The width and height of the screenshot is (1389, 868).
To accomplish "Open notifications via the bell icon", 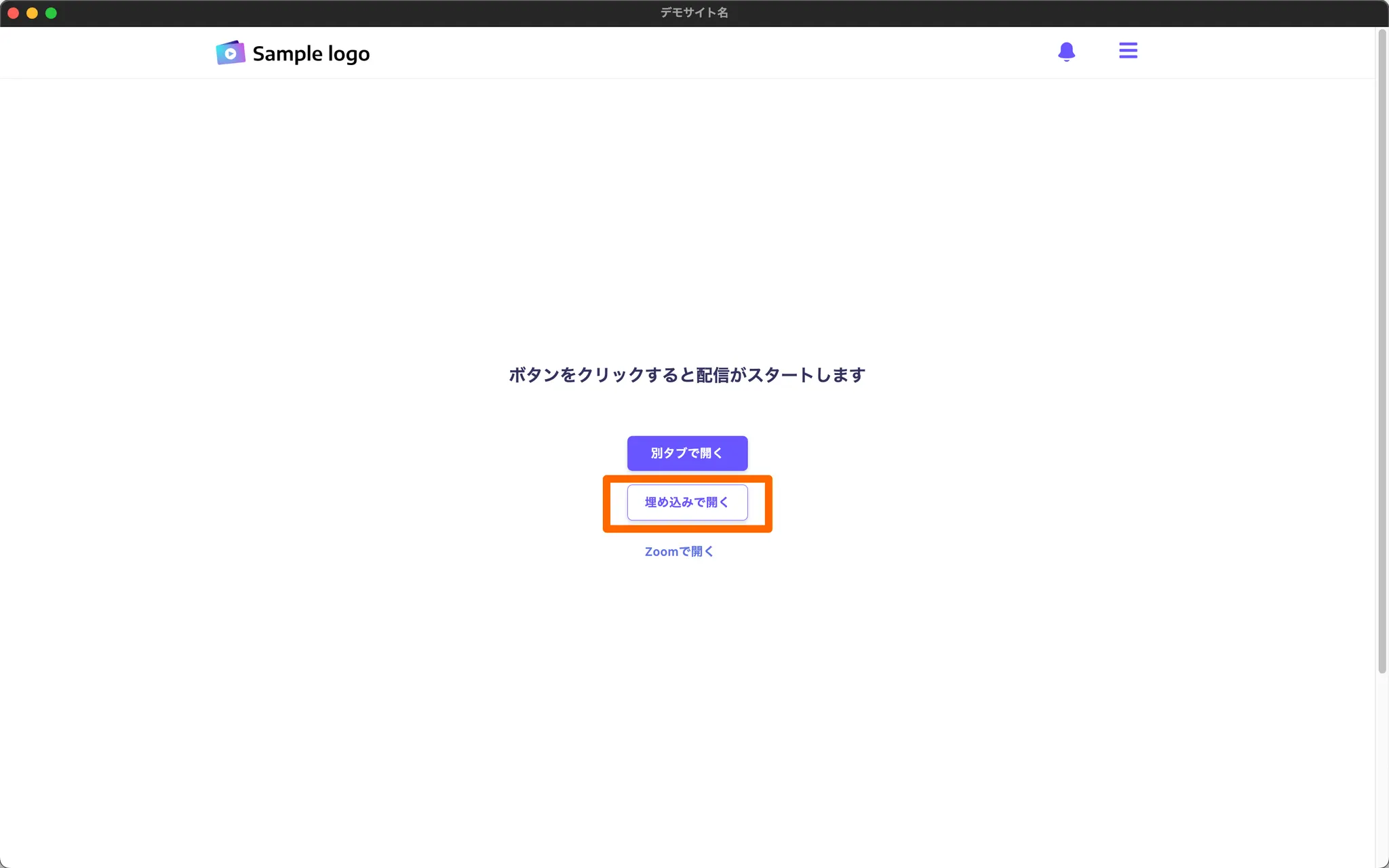I will [x=1066, y=52].
